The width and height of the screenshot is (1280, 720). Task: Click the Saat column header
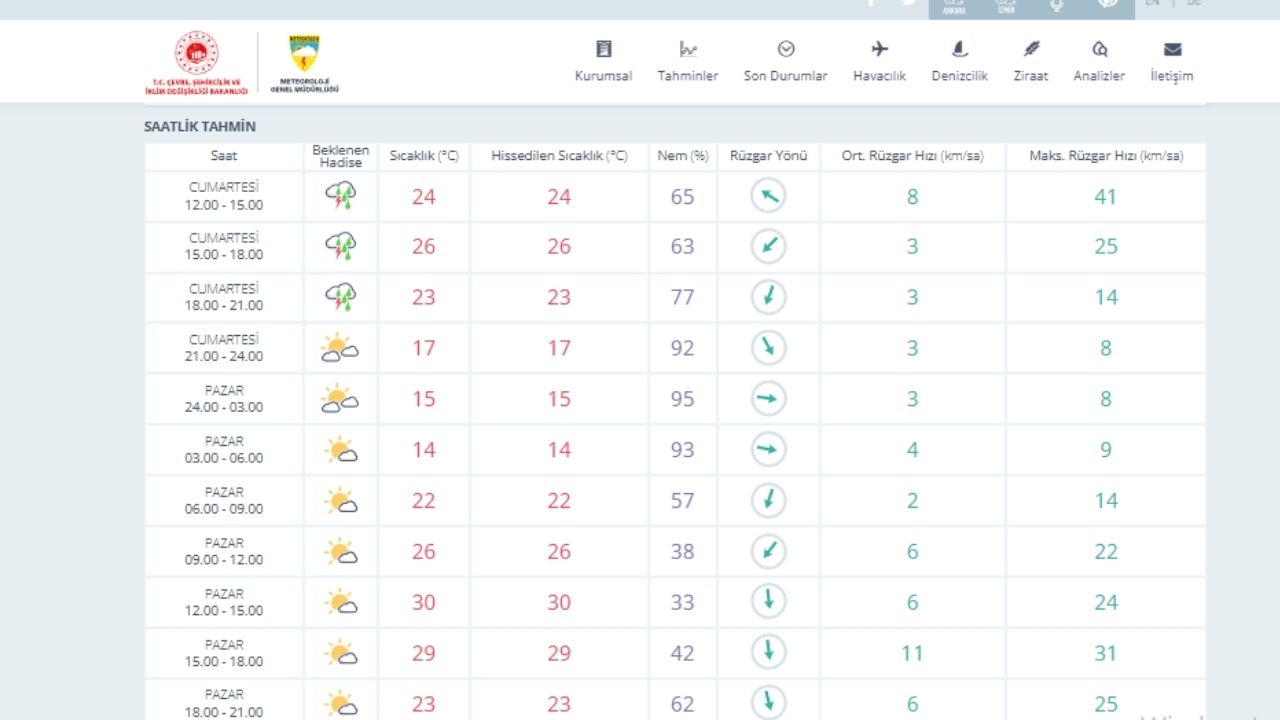224,156
